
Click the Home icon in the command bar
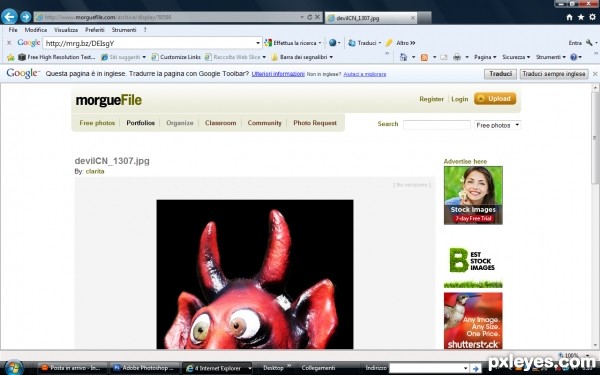tap(403, 57)
